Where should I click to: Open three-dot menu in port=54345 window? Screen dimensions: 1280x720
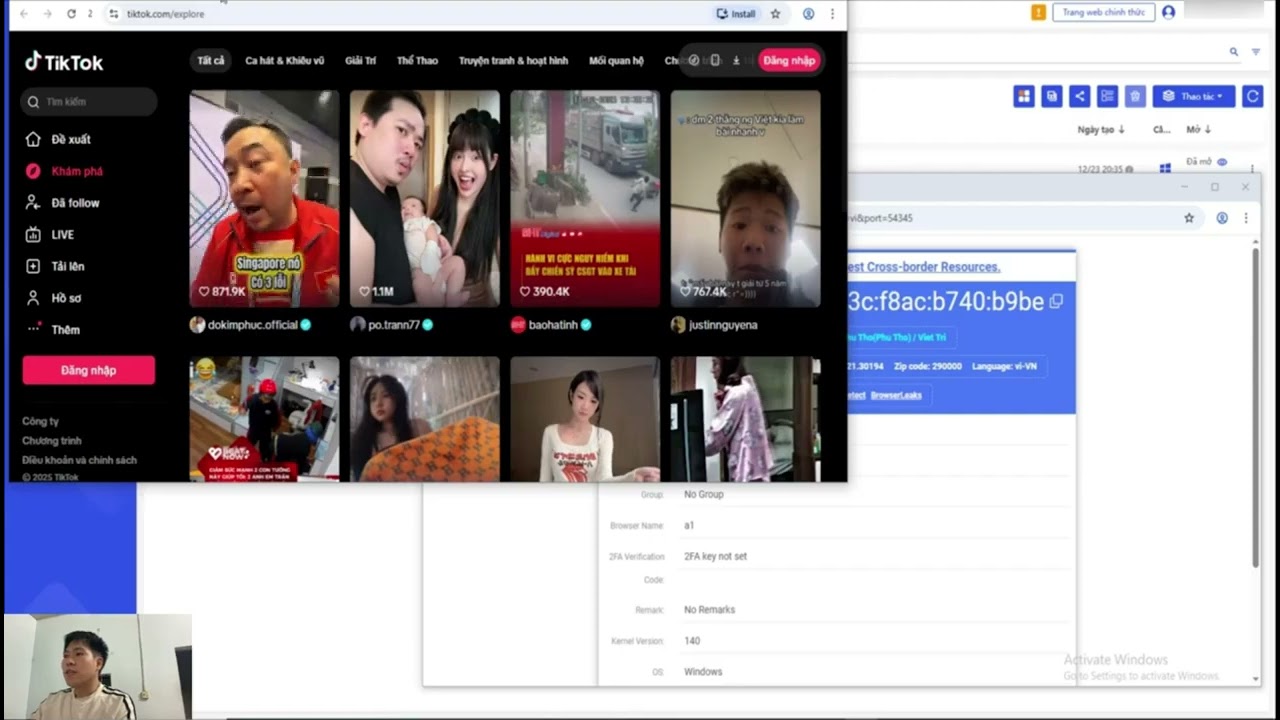pyautogui.click(x=1246, y=218)
